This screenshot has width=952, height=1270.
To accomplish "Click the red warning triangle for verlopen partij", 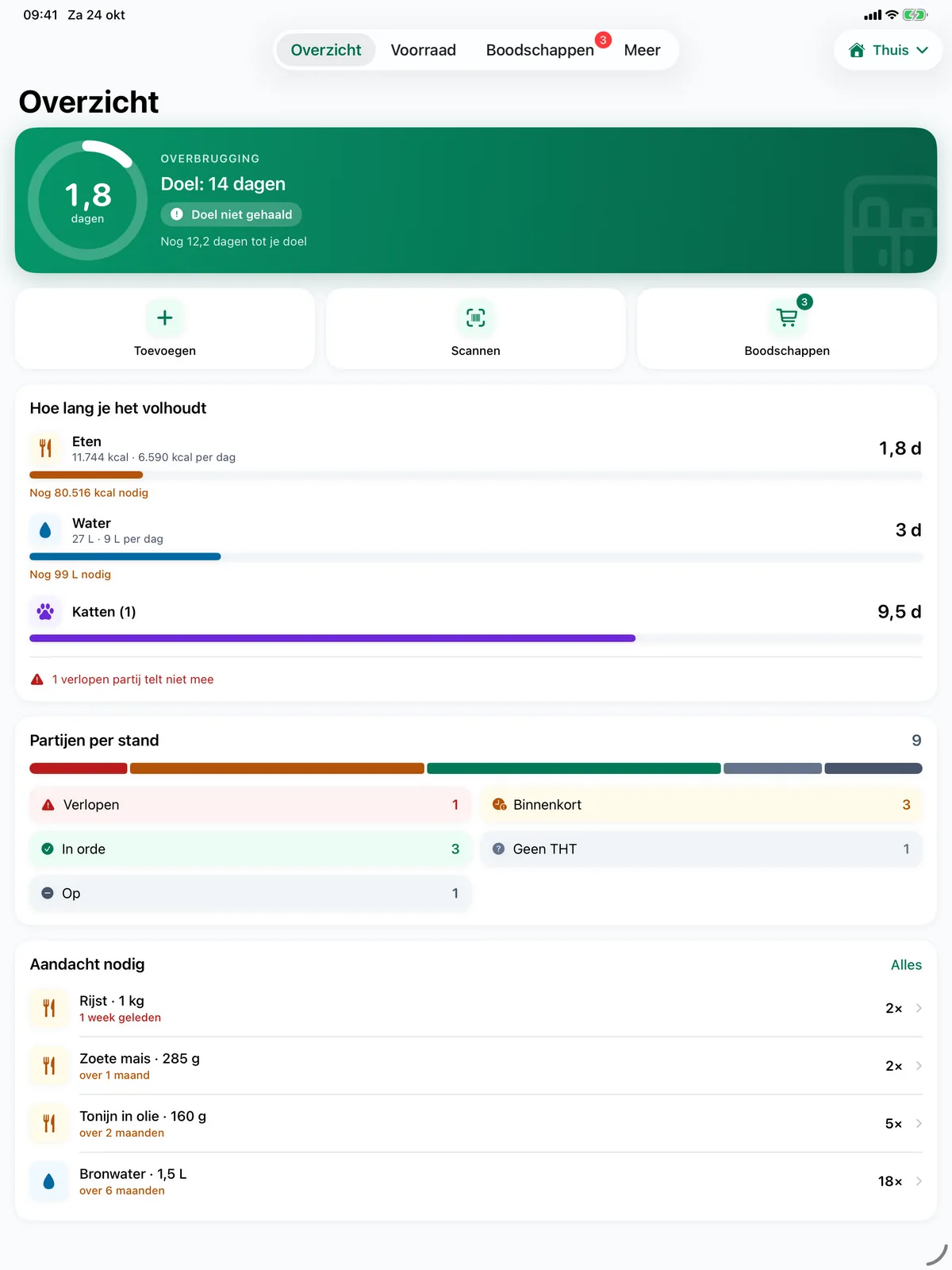I will coord(37,679).
